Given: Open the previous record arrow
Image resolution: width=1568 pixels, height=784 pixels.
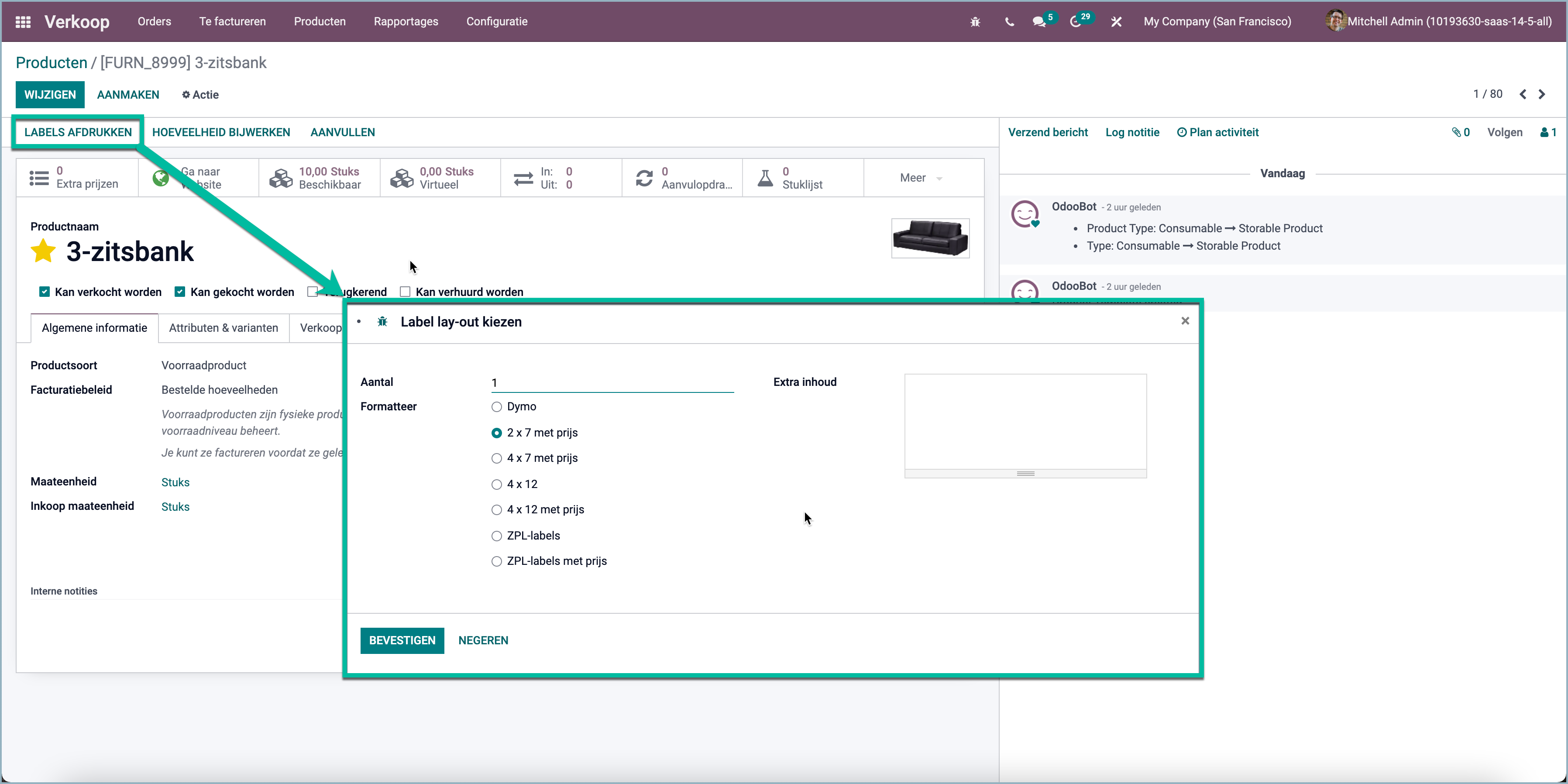Looking at the screenshot, I should tap(1522, 94).
